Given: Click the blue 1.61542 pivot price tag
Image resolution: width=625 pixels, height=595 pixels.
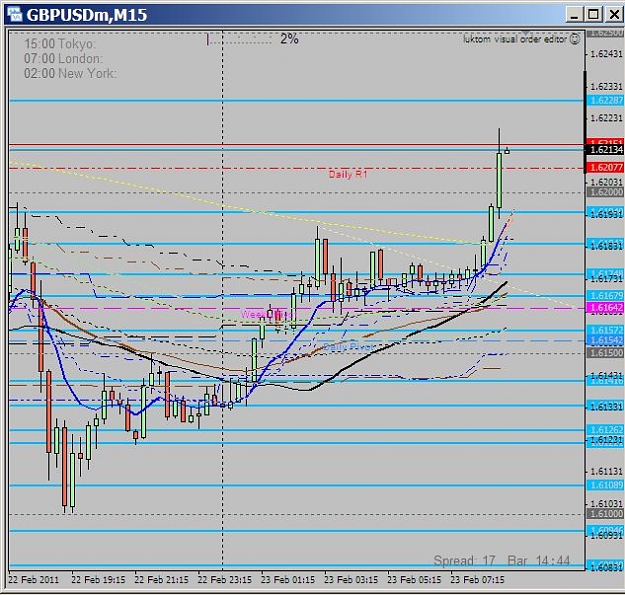Looking at the screenshot, I should (605, 340).
